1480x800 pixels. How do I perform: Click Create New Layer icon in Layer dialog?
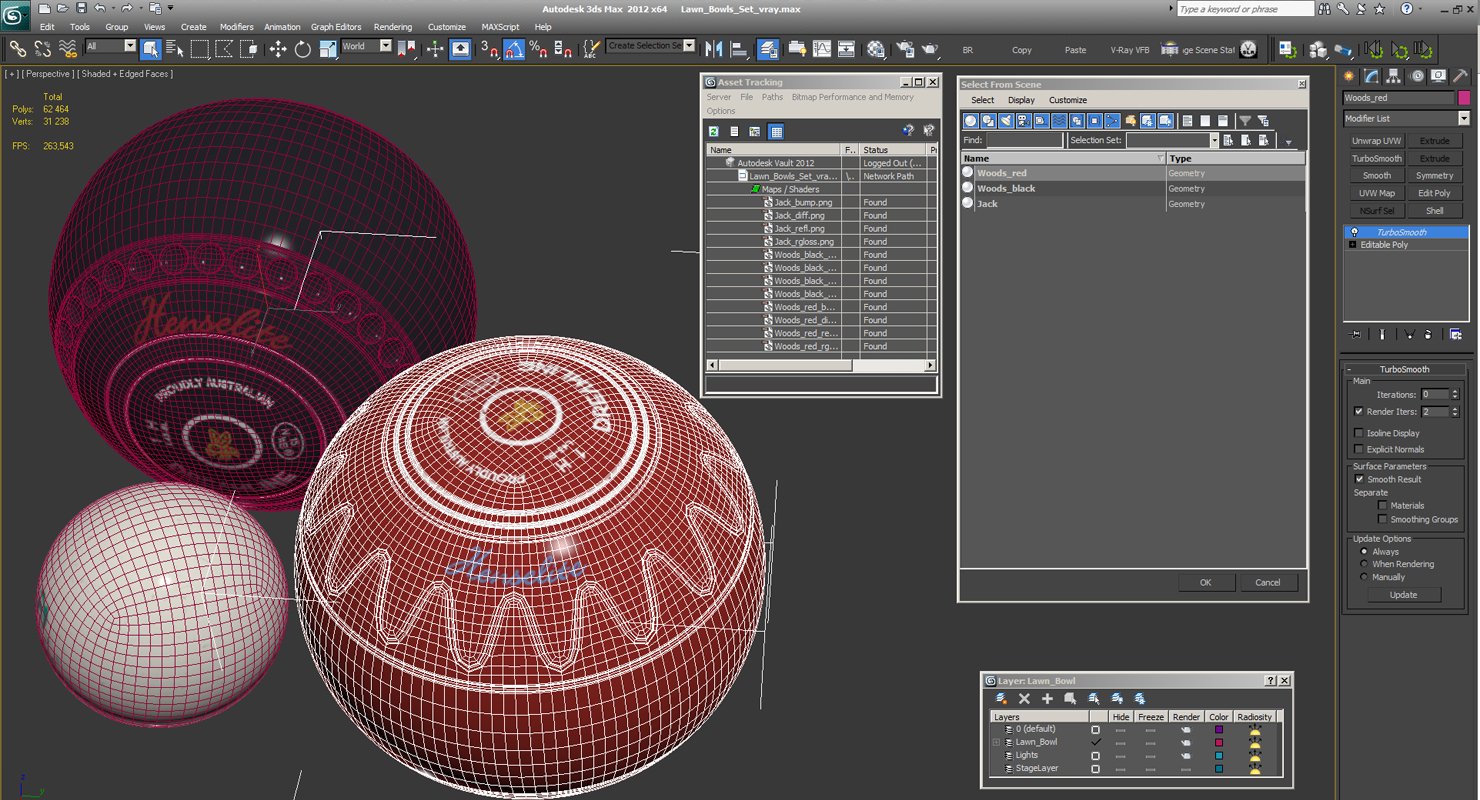[x=1001, y=699]
